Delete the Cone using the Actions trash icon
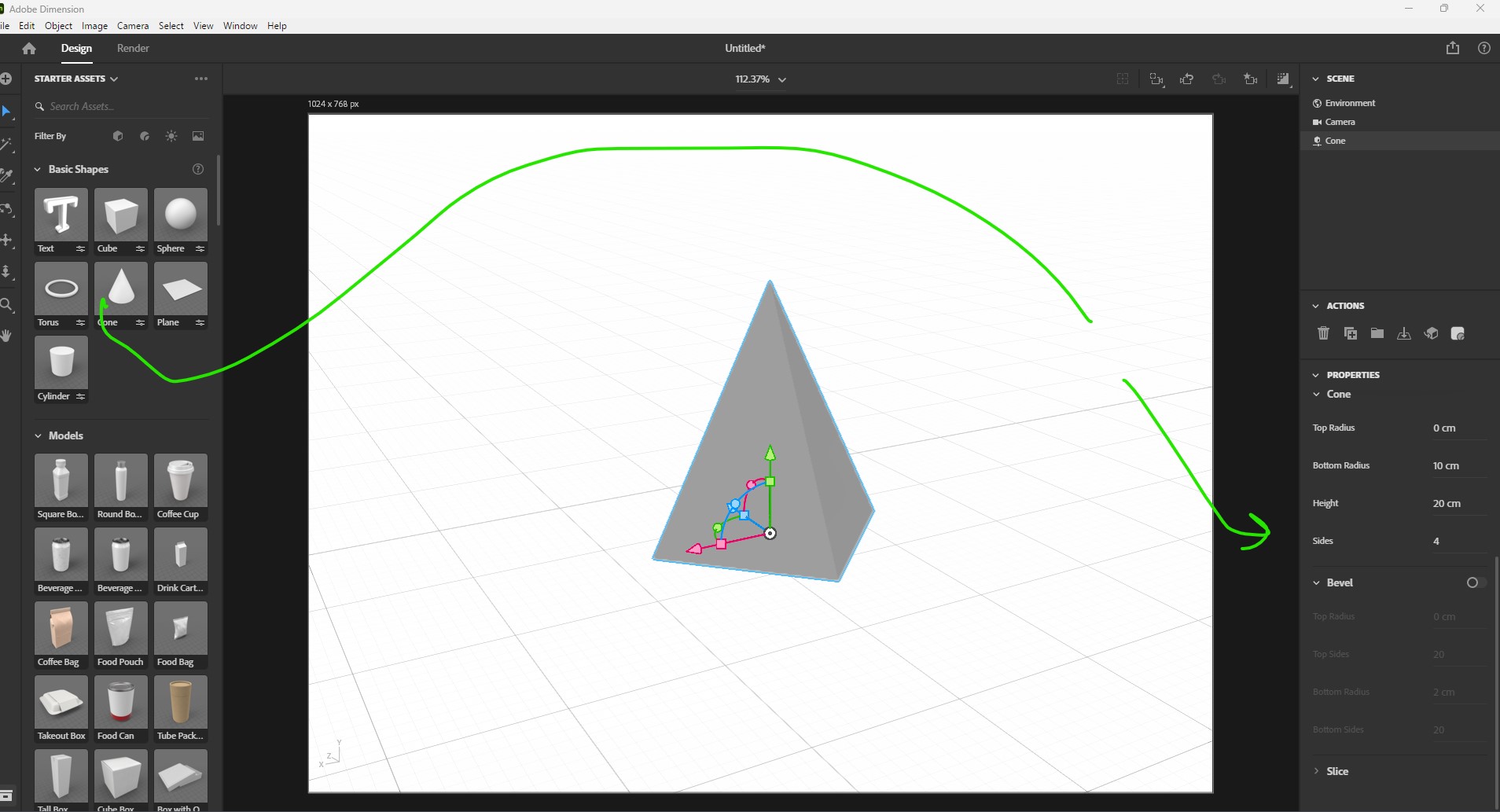Viewport: 1500px width, 812px height. [x=1323, y=333]
